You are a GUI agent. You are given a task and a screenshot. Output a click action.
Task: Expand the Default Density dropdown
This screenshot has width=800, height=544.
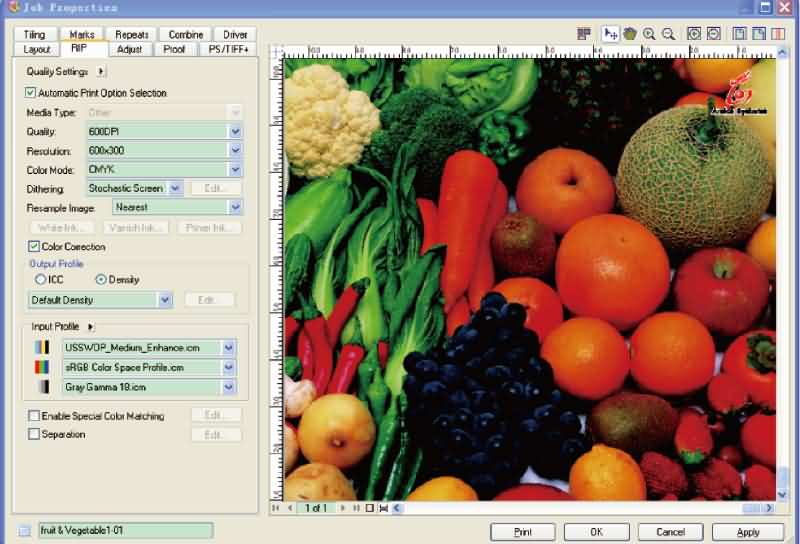tap(165, 300)
